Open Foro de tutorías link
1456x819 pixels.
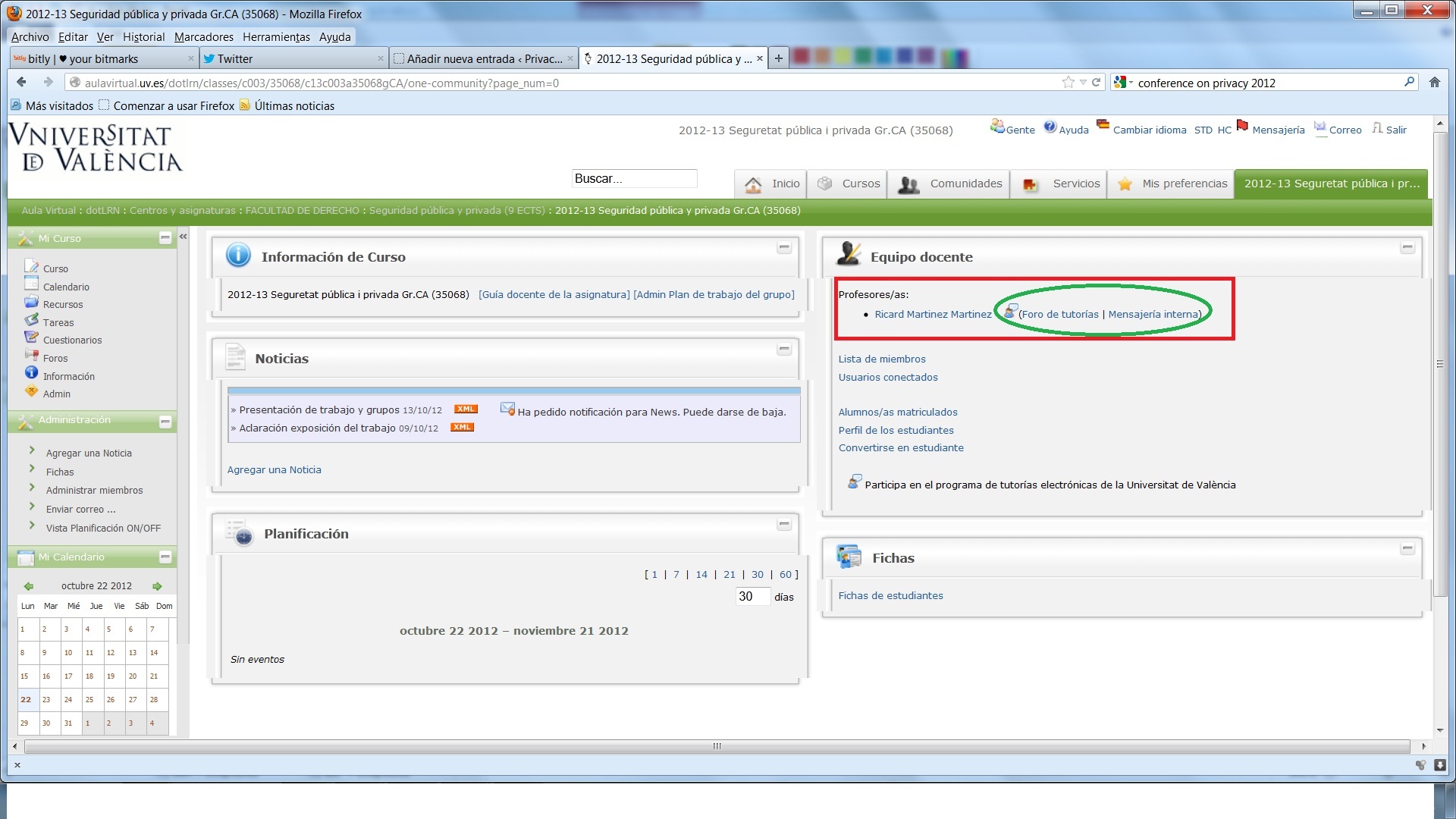click(x=1059, y=314)
